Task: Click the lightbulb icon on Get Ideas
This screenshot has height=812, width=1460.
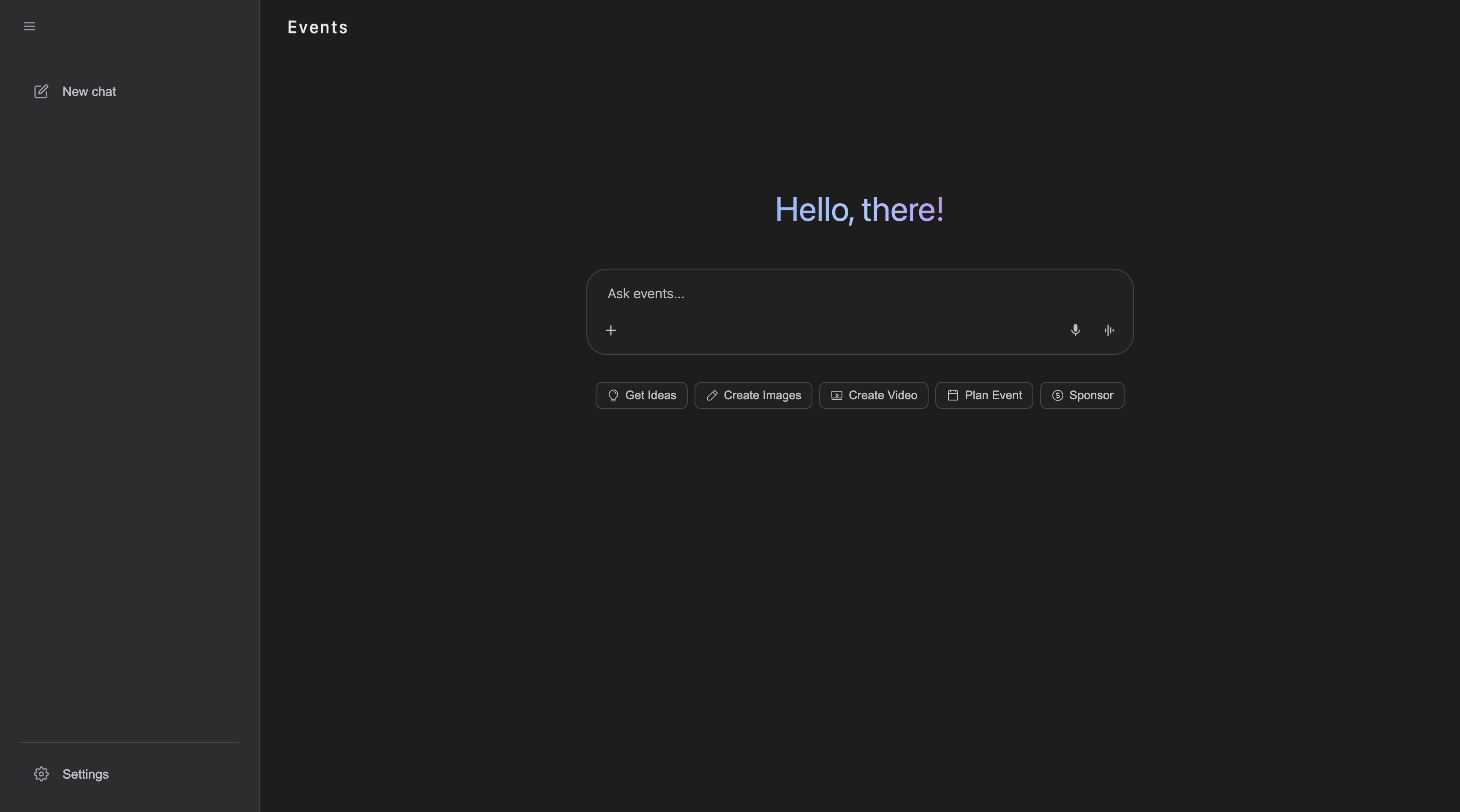Action: (613, 395)
